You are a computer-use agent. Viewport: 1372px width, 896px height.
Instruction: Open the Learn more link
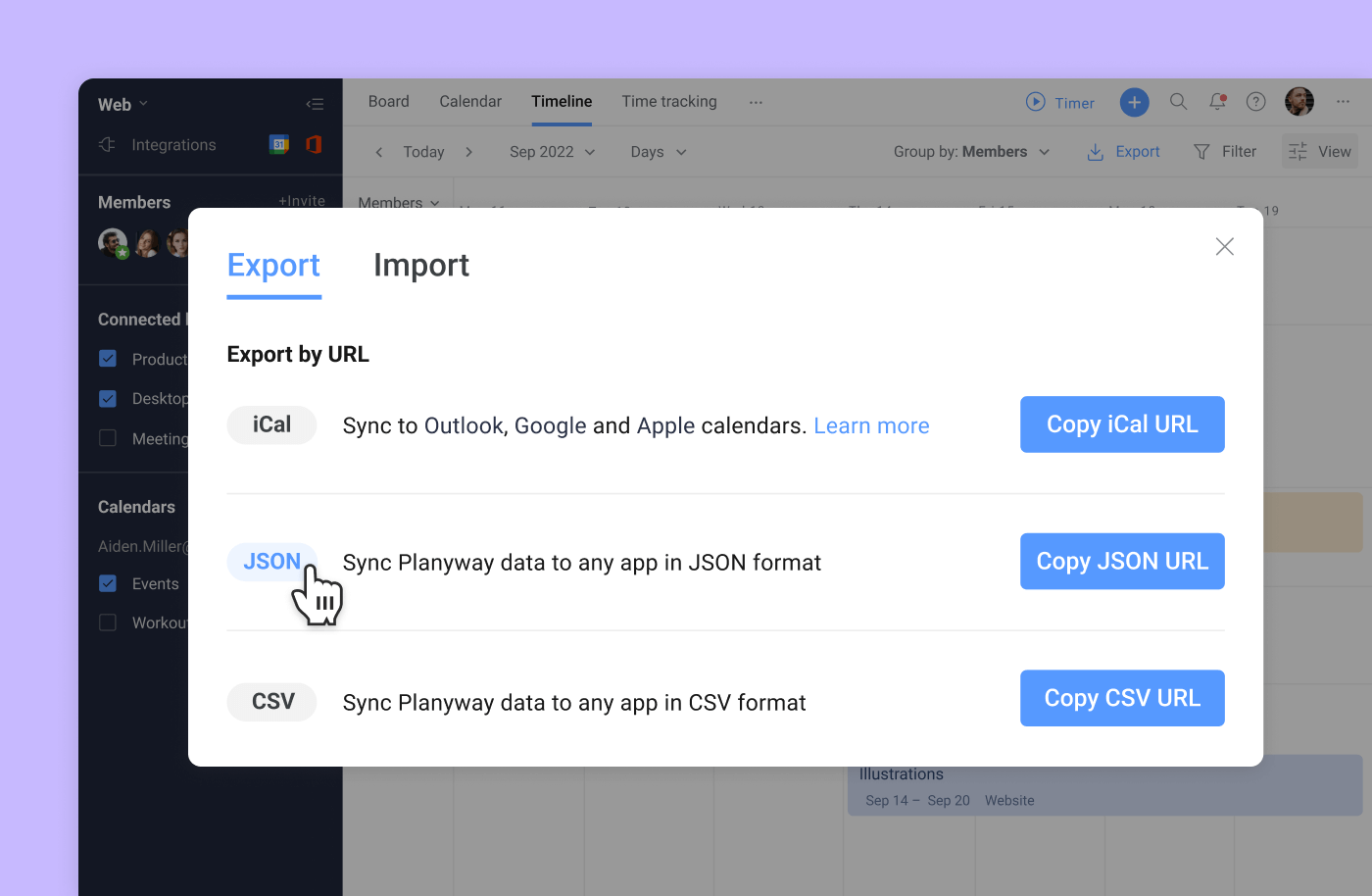tap(871, 425)
